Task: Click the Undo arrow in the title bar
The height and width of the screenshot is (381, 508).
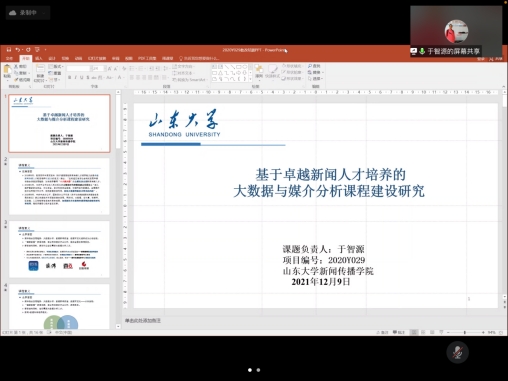Action: 17,50
